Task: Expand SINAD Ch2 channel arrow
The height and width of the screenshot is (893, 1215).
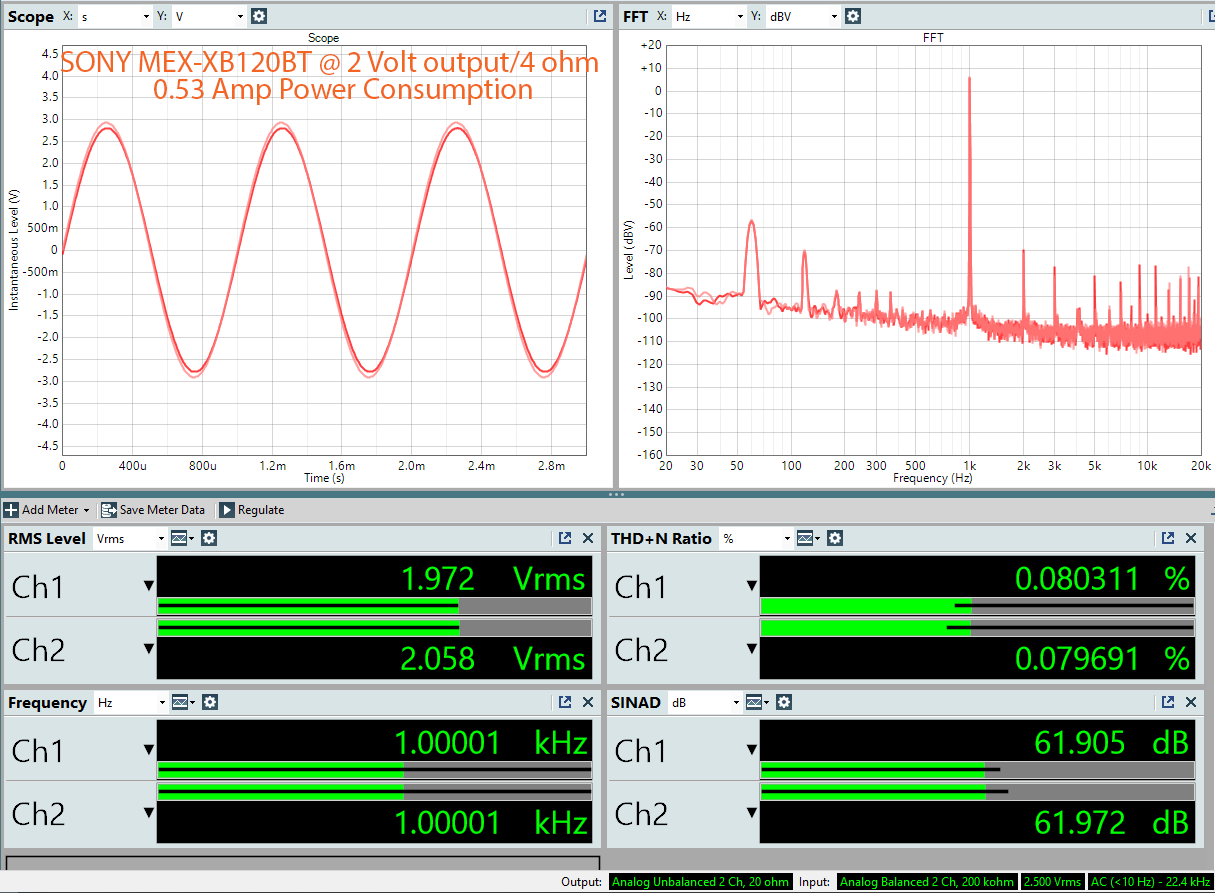Action: [752, 813]
